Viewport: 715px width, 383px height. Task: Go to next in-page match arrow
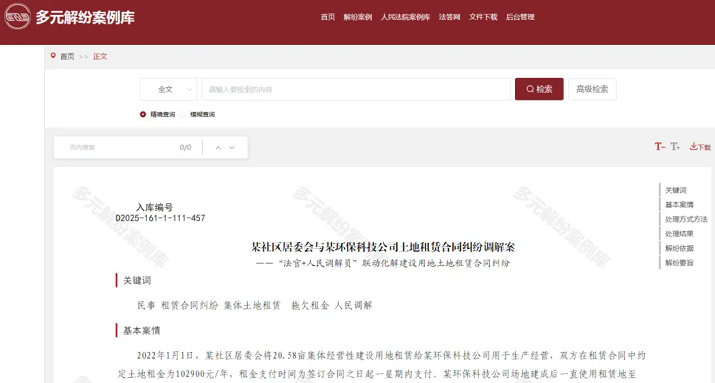coord(232,147)
